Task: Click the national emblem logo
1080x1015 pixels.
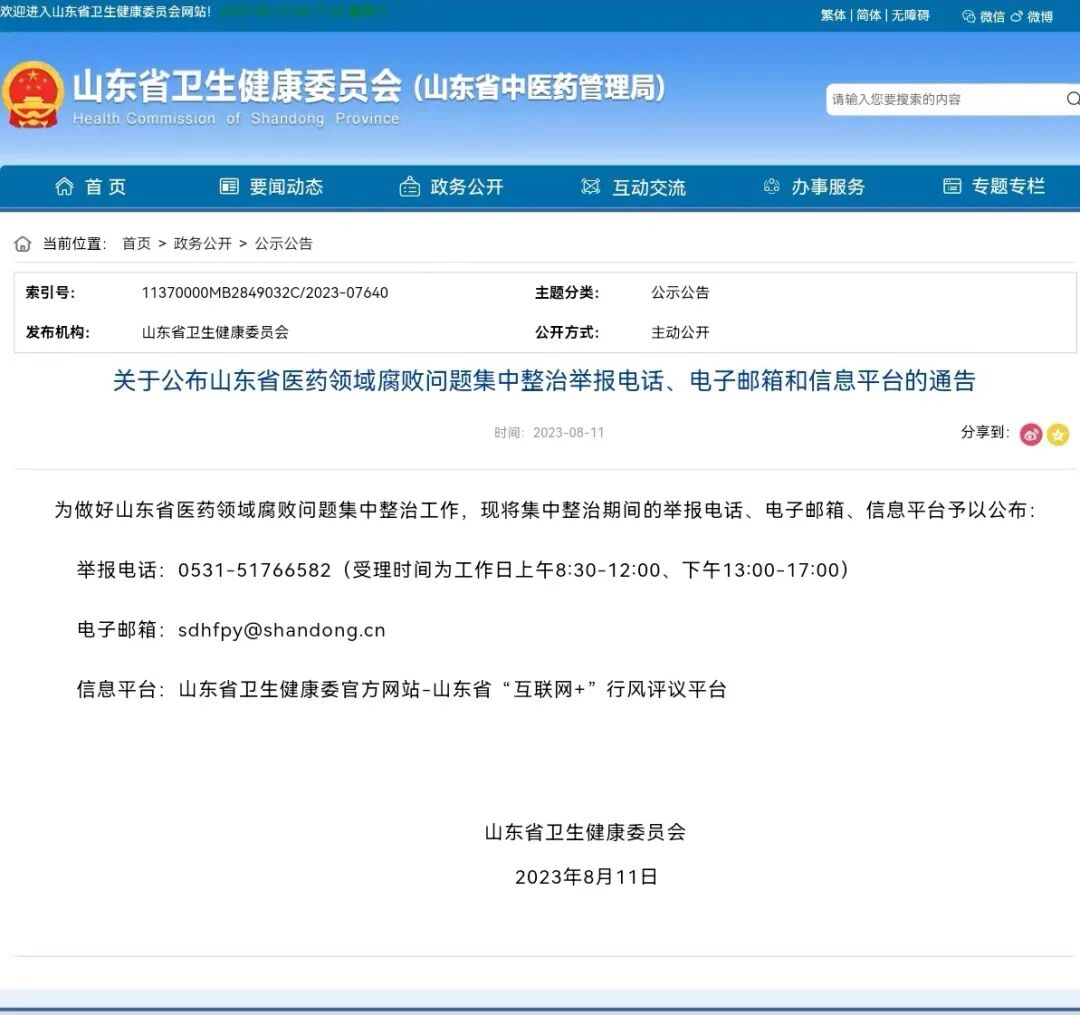Action: point(32,95)
